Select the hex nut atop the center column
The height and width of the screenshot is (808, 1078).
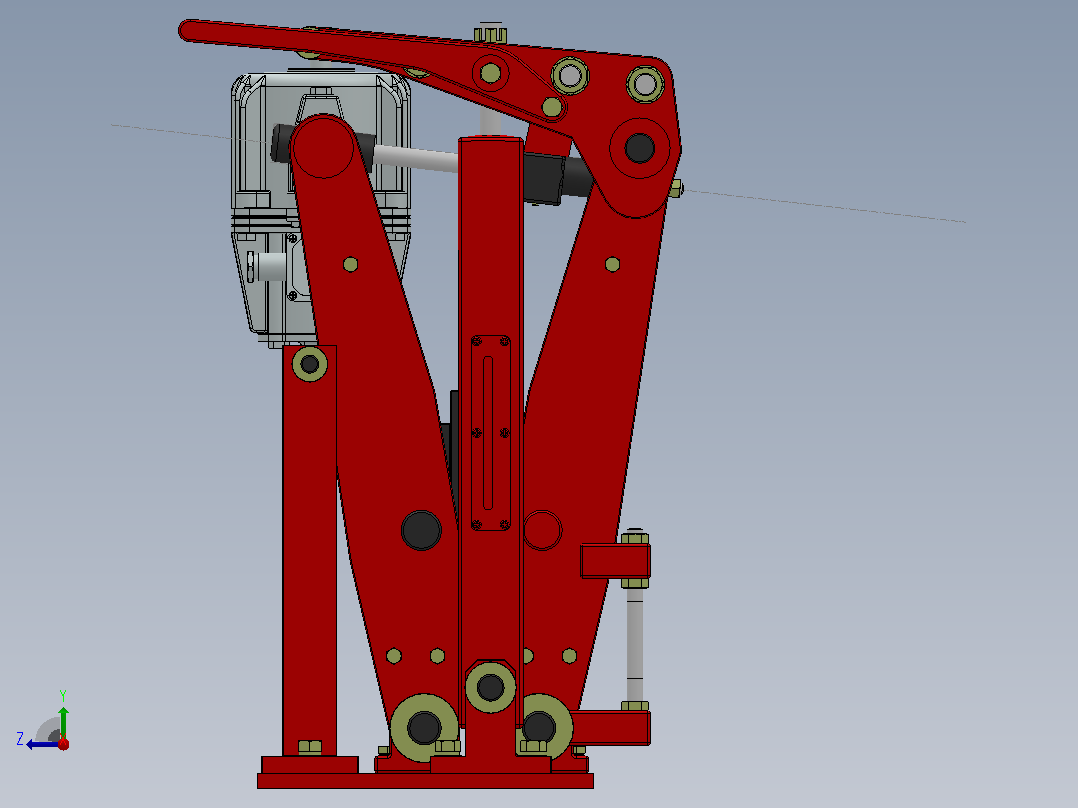coord(490,34)
